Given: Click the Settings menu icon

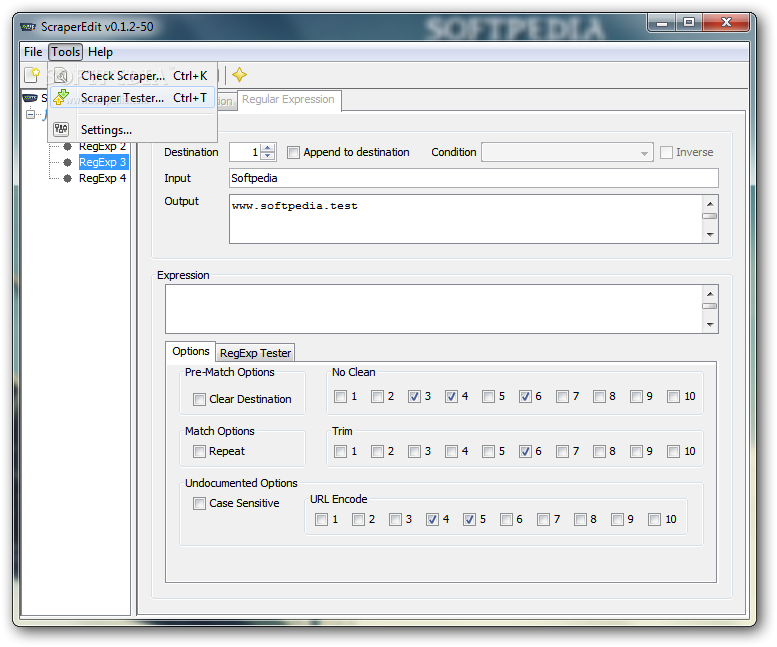Looking at the screenshot, I should (x=61, y=129).
